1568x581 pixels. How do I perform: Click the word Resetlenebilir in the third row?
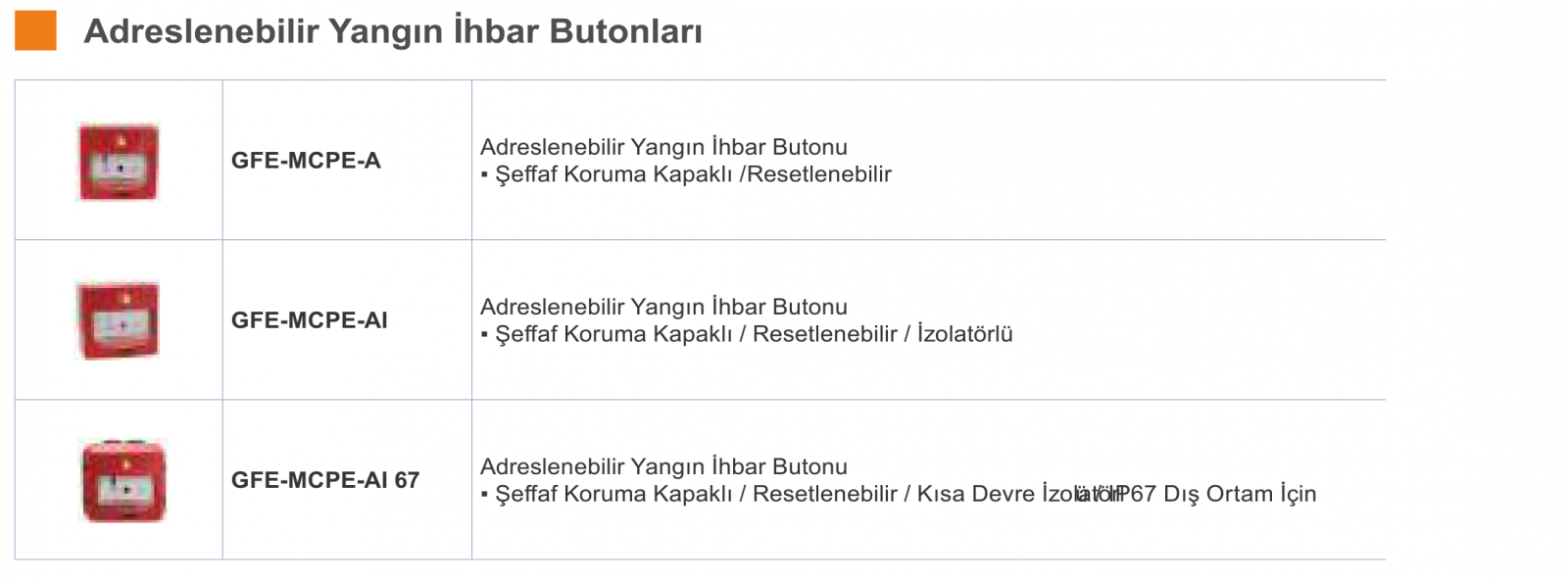825,494
